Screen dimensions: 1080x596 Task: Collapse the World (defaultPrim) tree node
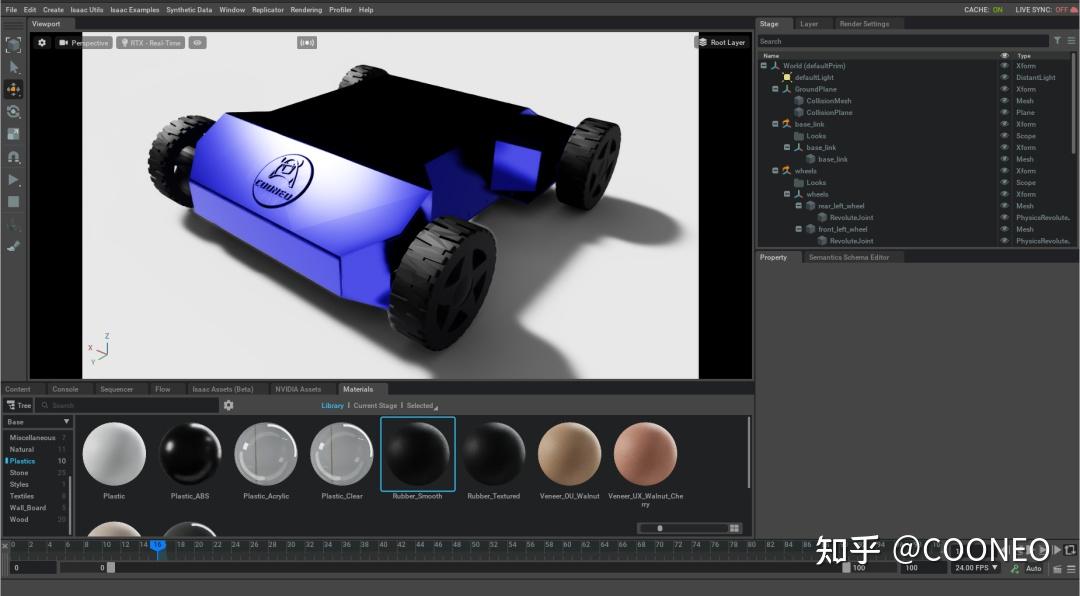click(x=764, y=66)
